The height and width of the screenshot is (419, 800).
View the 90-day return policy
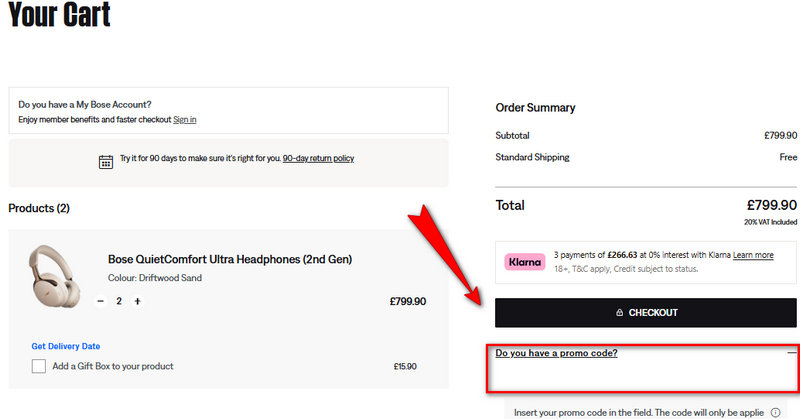tap(318, 158)
